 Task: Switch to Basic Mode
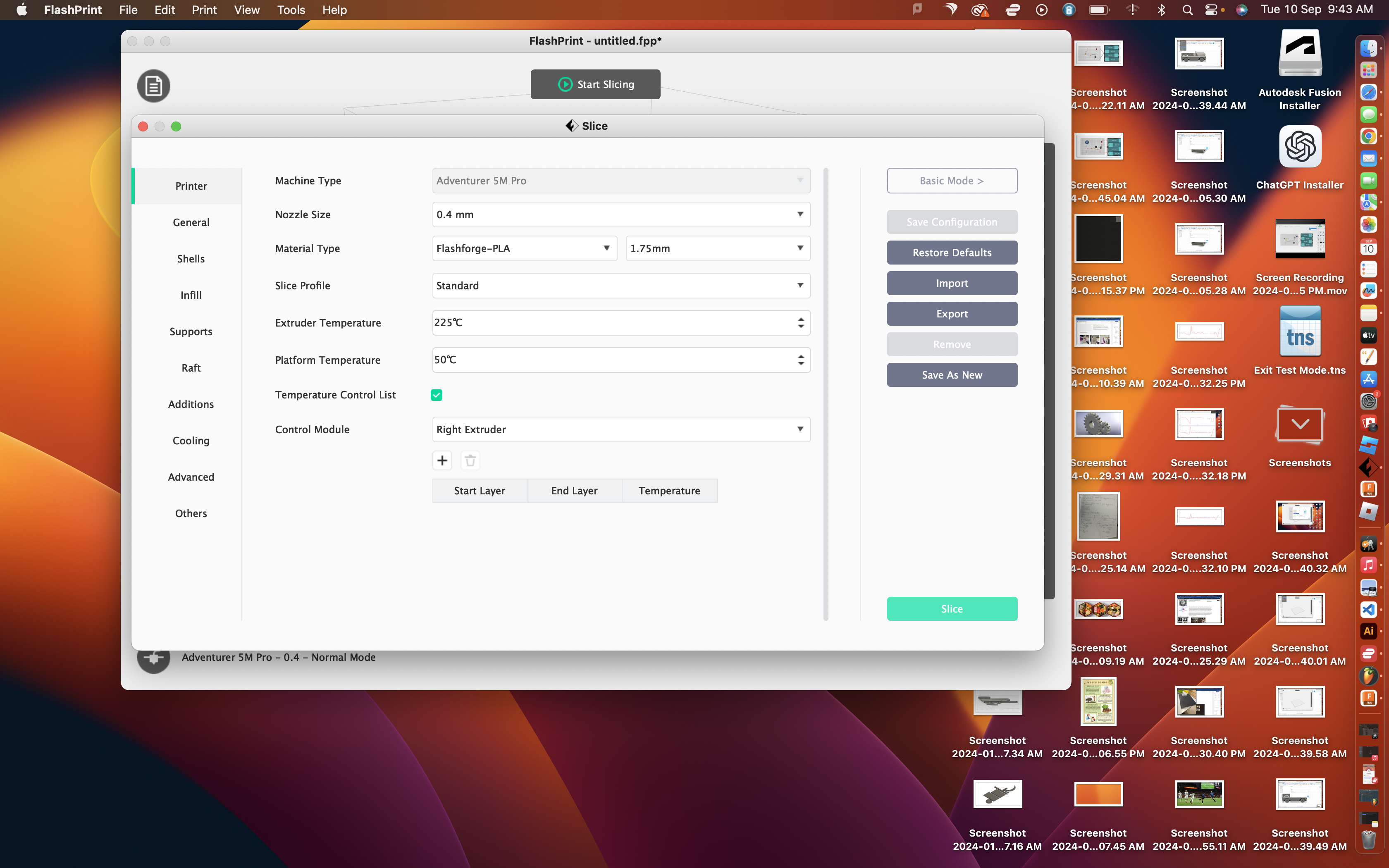952,181
